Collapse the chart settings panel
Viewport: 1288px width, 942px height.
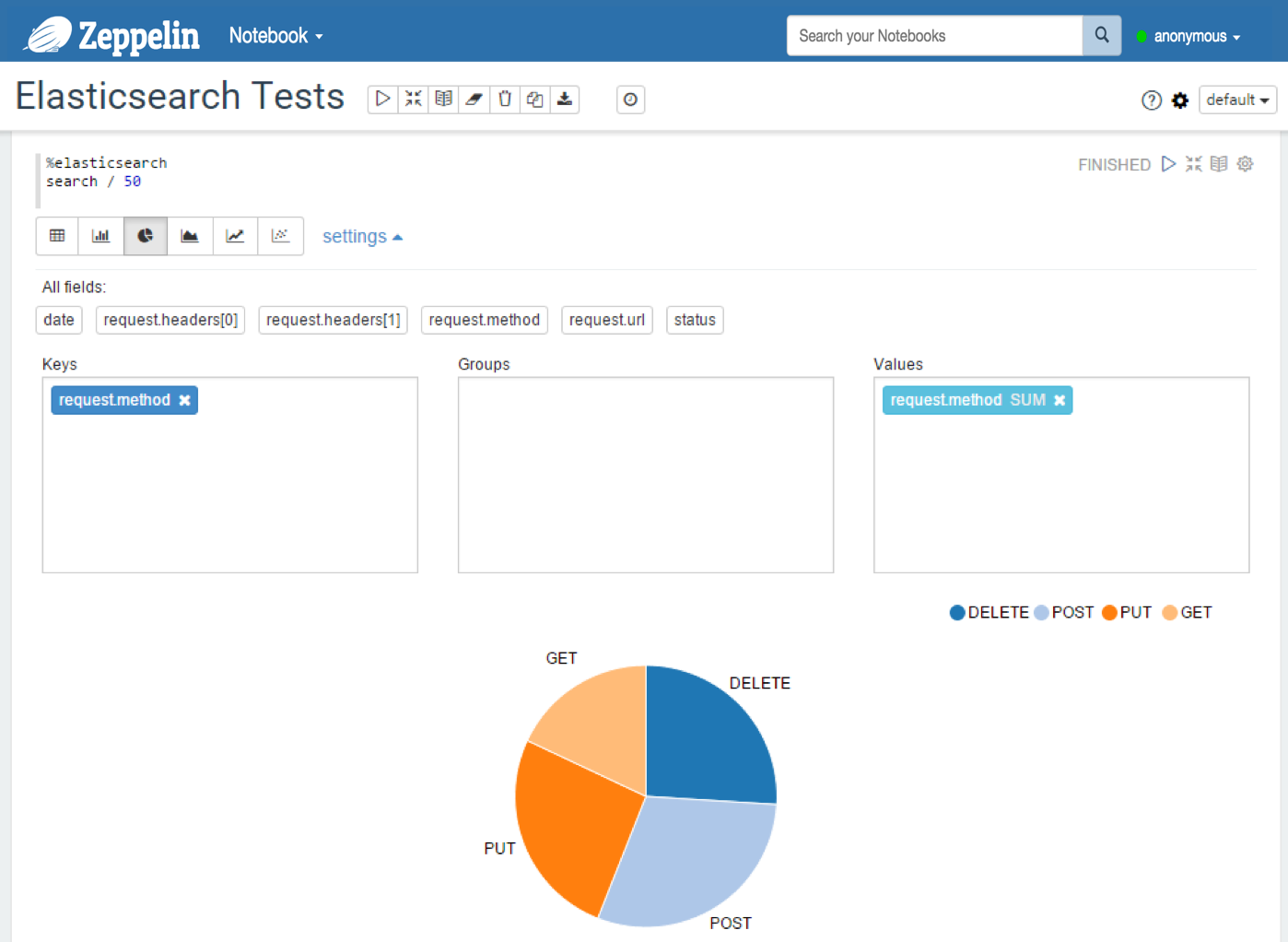(x=362, y=237)
